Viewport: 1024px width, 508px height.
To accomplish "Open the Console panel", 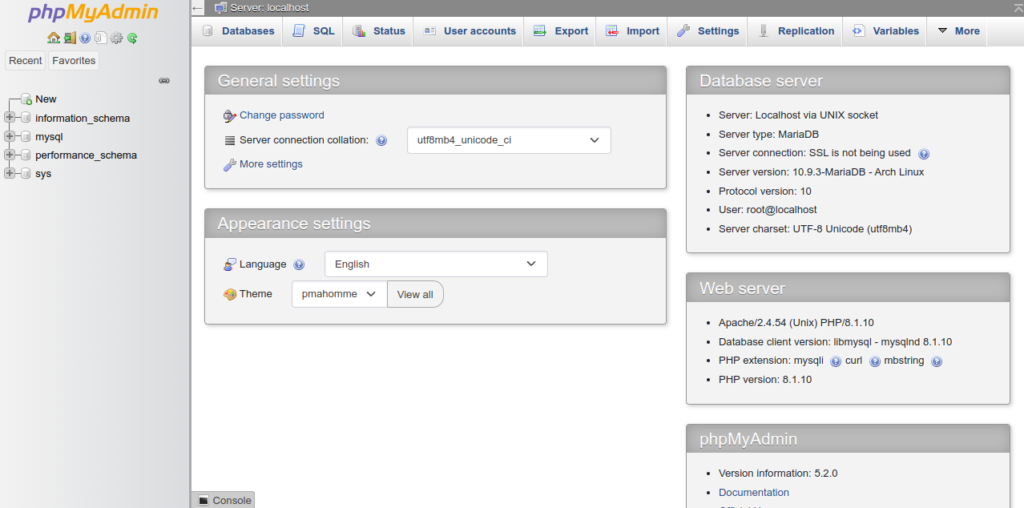I will (224, 500).
